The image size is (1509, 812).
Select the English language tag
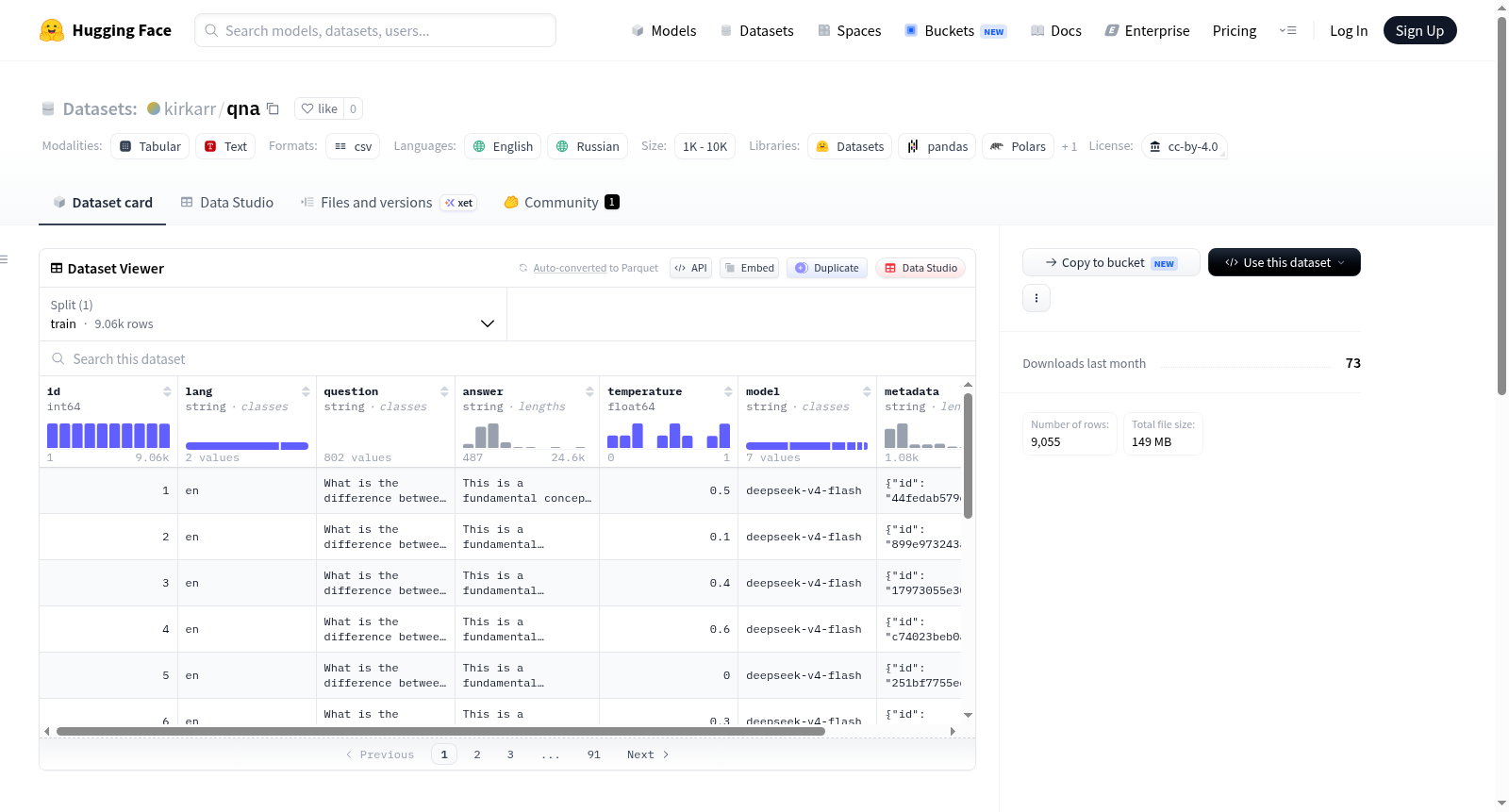coord(503,146)
